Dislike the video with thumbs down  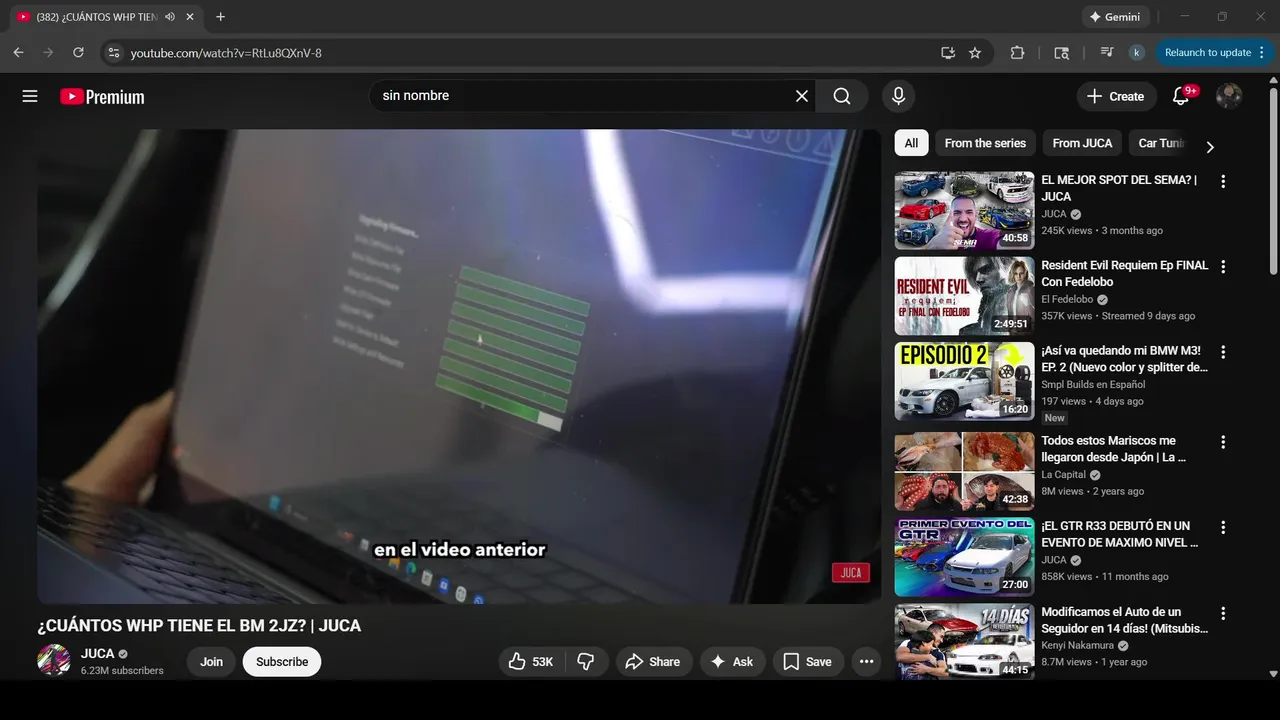coord(587,661)
